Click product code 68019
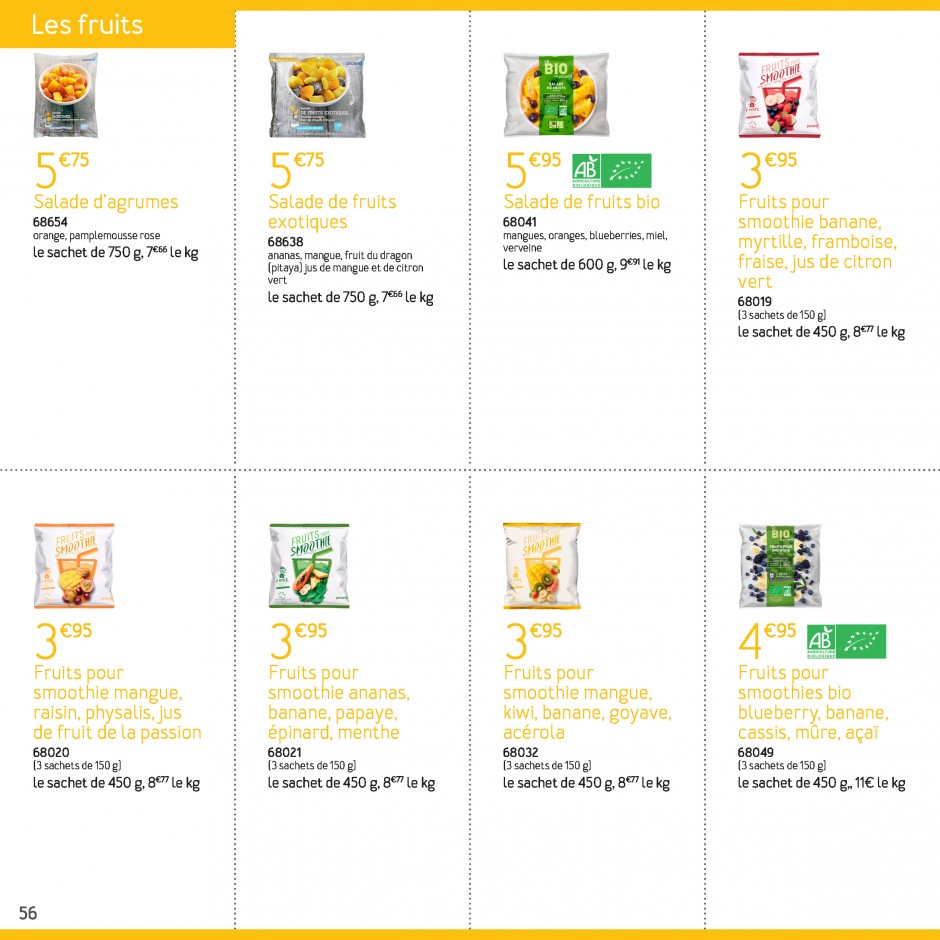The image size is (940, 940). coord(755,302)
